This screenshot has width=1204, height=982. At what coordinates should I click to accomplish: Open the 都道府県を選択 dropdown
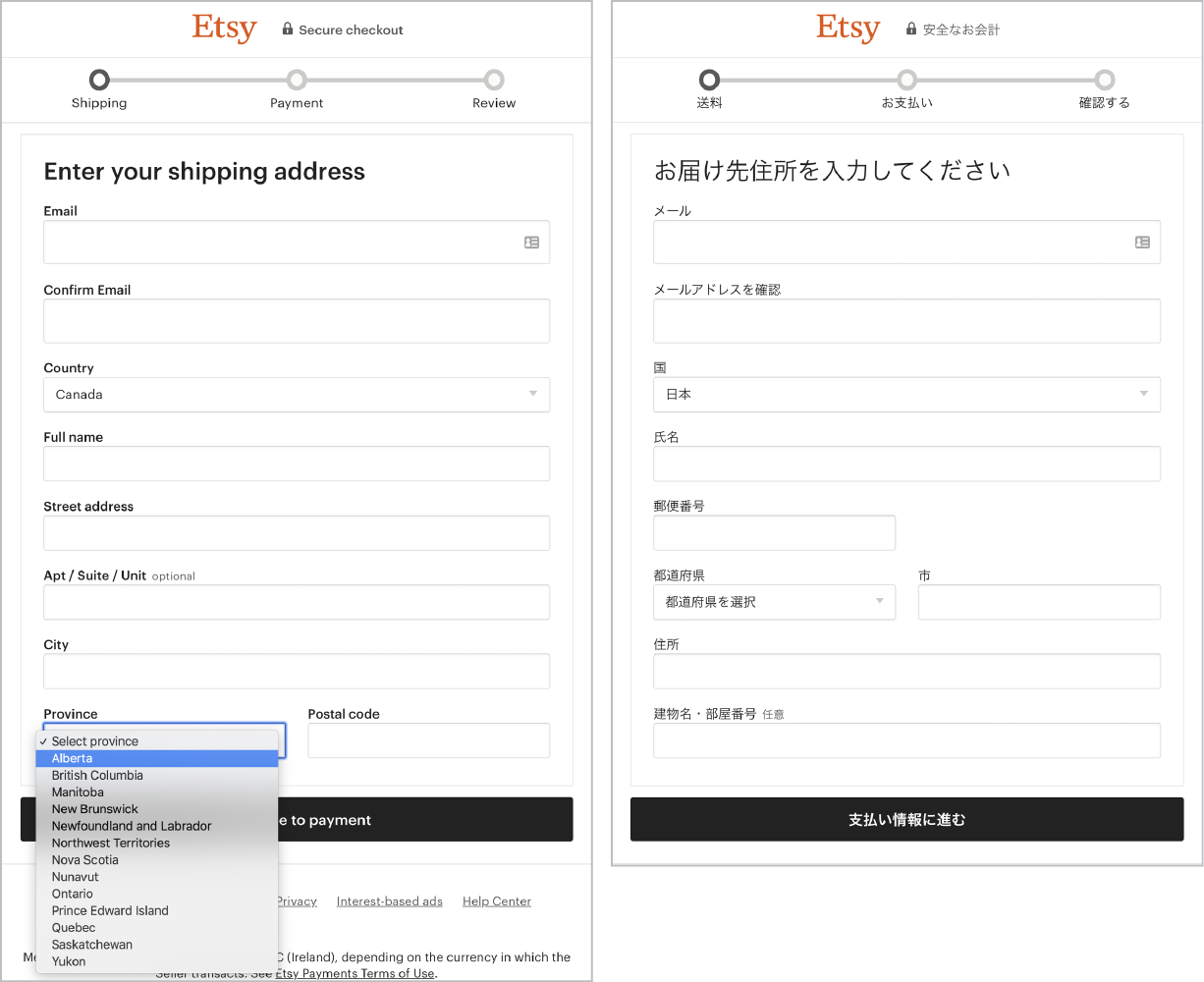pos(774,602)
